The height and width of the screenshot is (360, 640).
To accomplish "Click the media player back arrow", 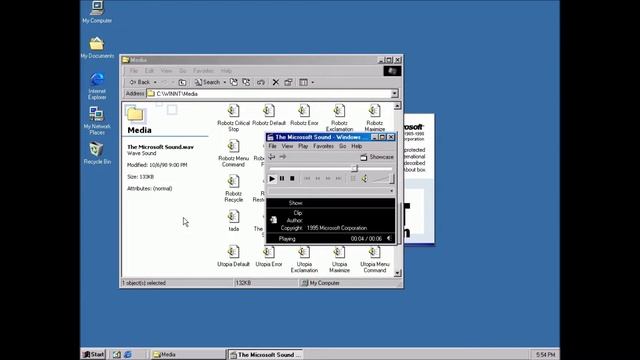I will coord(272,157).
